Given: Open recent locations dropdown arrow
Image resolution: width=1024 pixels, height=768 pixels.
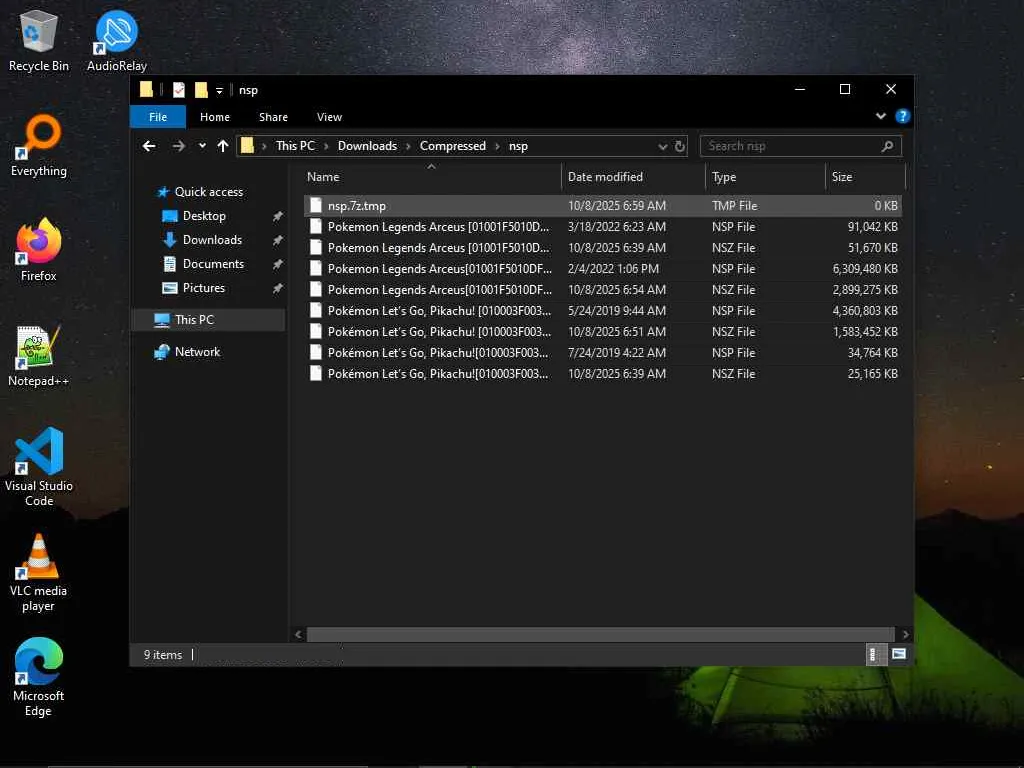Looking at the screenshot, I should click(x=202, y=146).
